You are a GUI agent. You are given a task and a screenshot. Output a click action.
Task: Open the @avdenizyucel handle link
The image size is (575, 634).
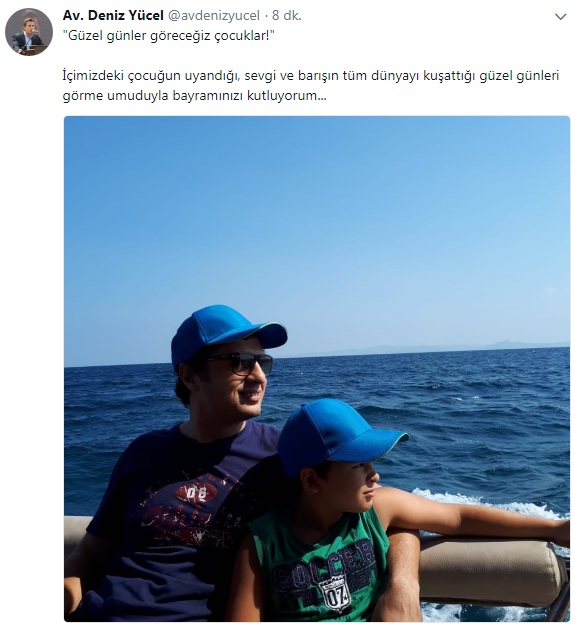(x=214, y=15)
